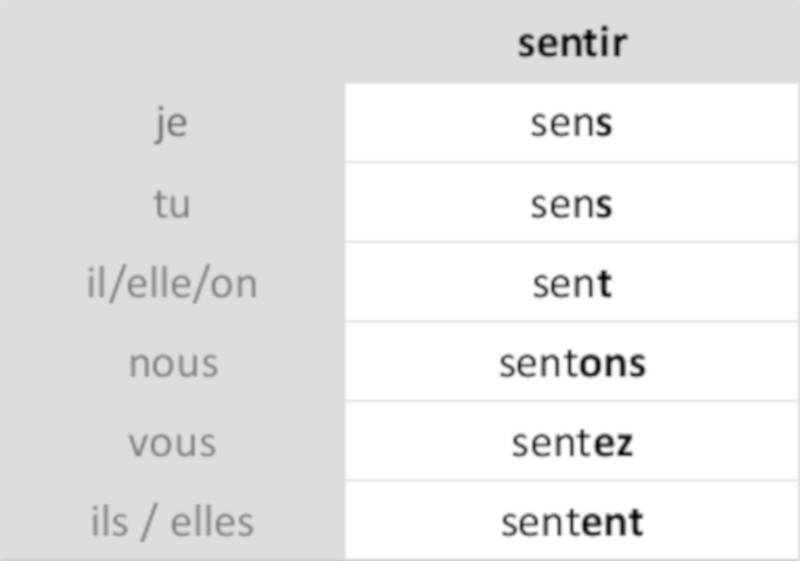Viewport: 800px width, 561px height.
Task: Select the 'nous' pronoun cell
Action: click(x=172, y=364)
